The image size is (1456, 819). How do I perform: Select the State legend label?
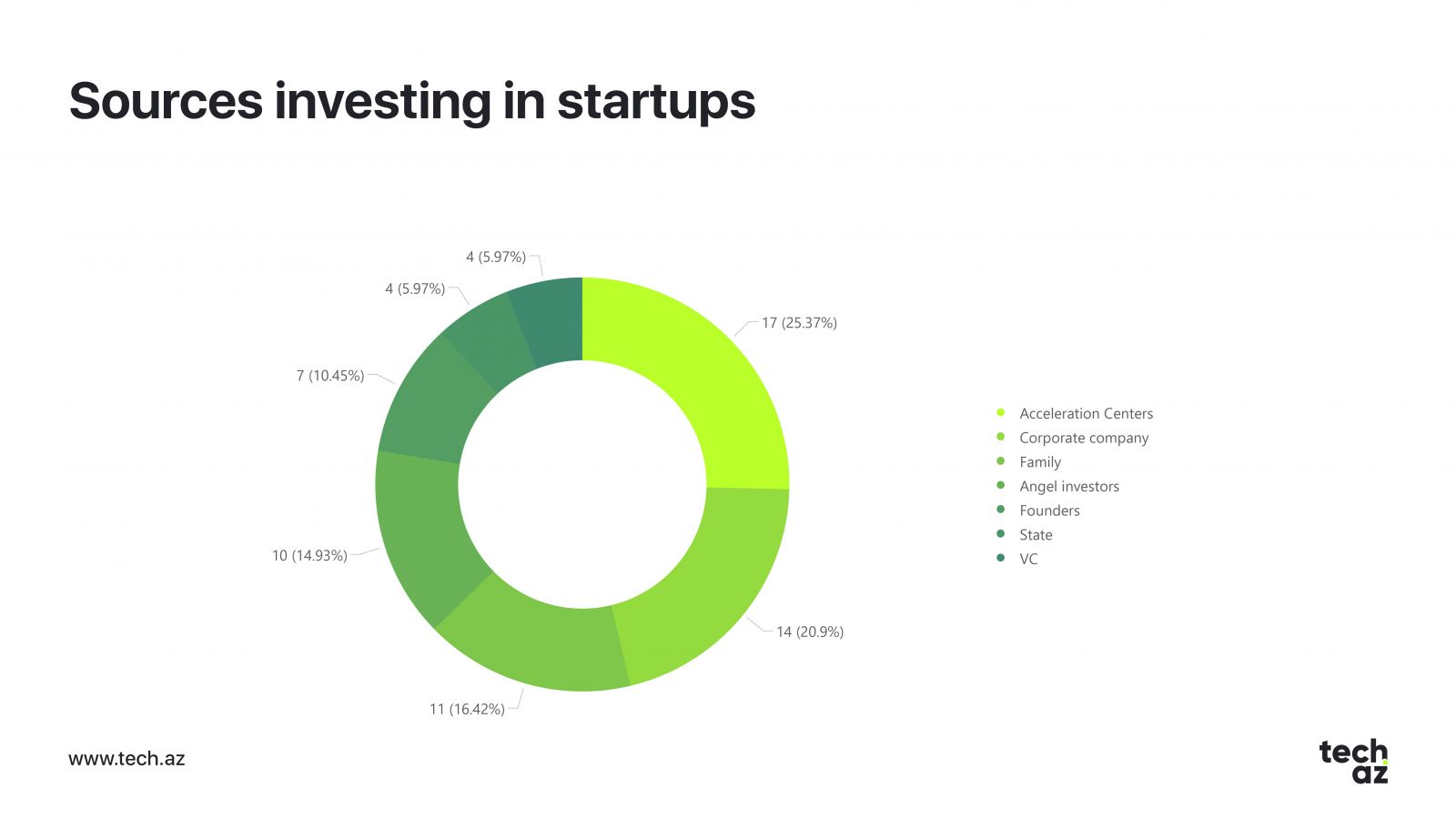click(x=1036, y=535)
